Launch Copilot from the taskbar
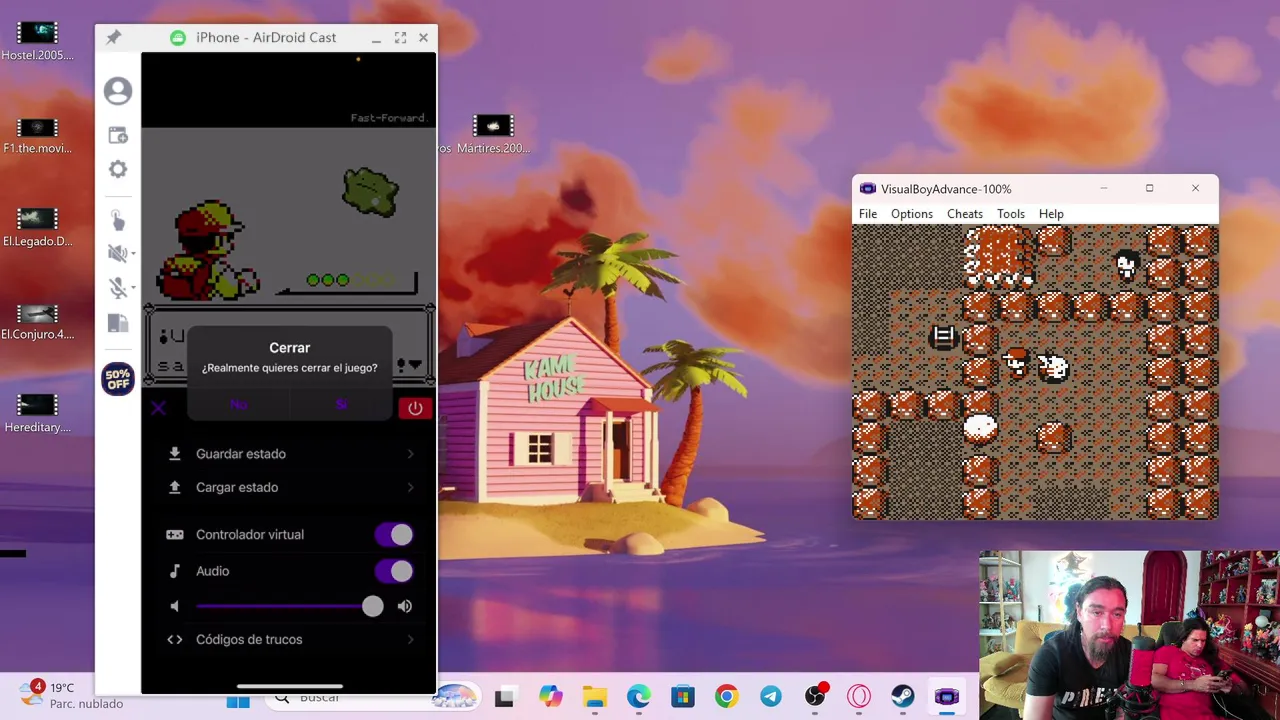This screenshot has width=1280, height=720. pos(550,697)
